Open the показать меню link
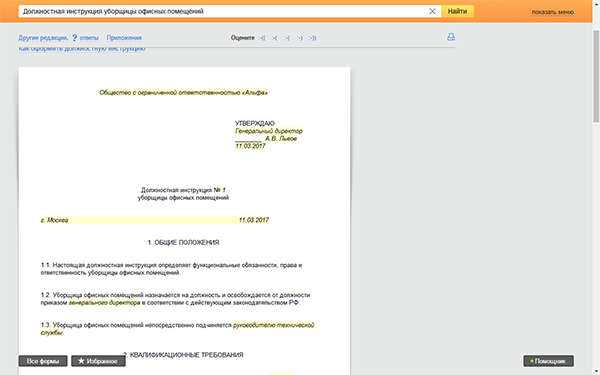The width and height of the screenshot is (600, 375). point(553,12)
